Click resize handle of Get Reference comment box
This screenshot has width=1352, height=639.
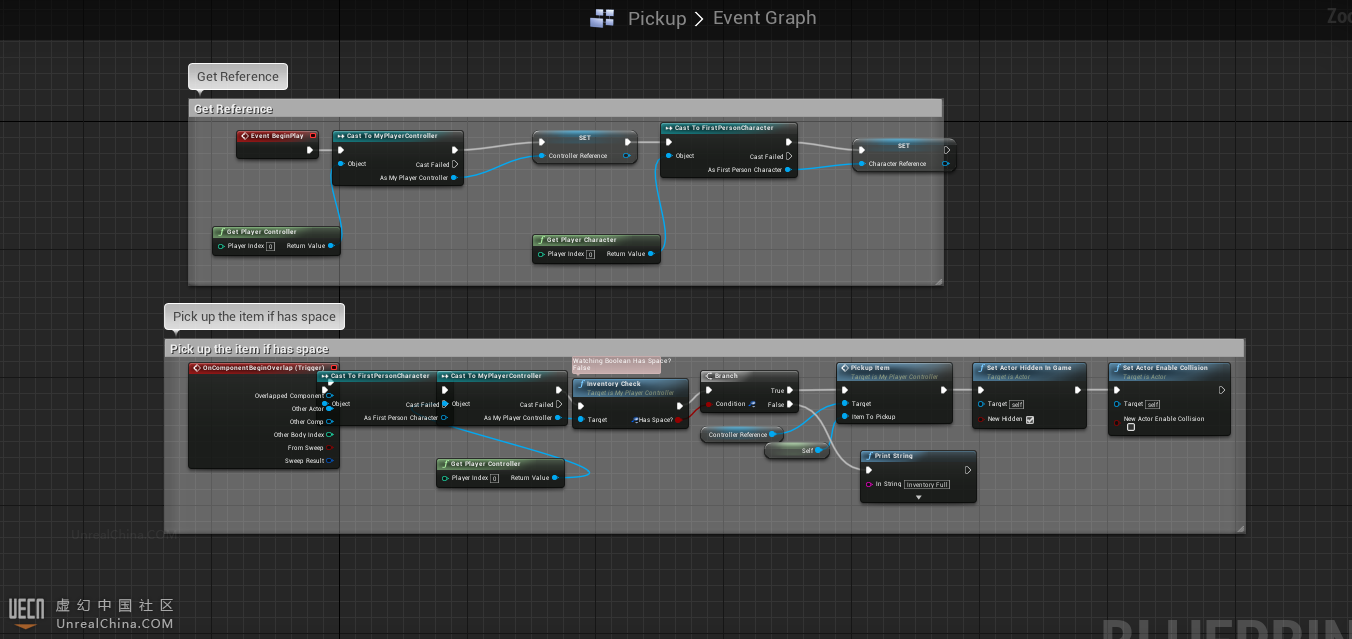tap(938, 282)
